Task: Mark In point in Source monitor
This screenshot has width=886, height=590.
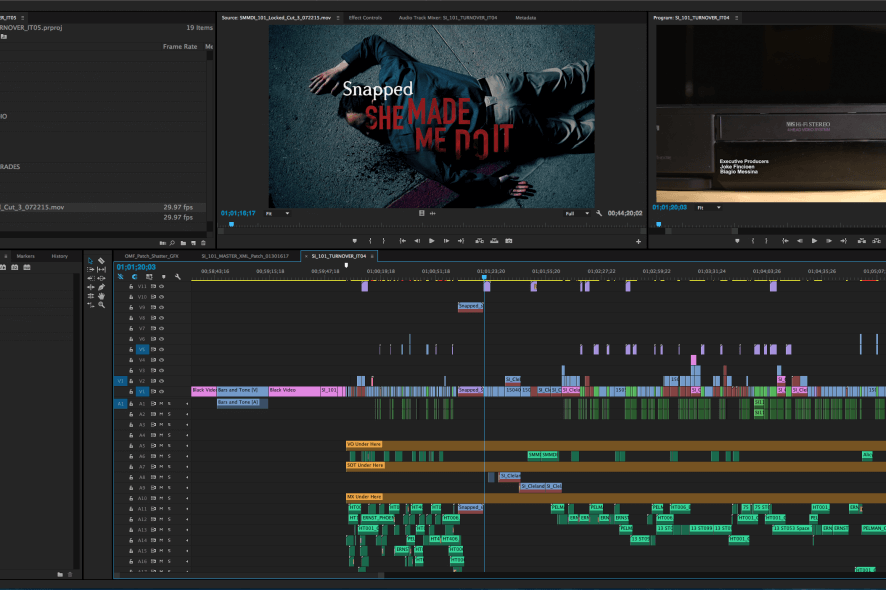Action: [x=370, y=241]
